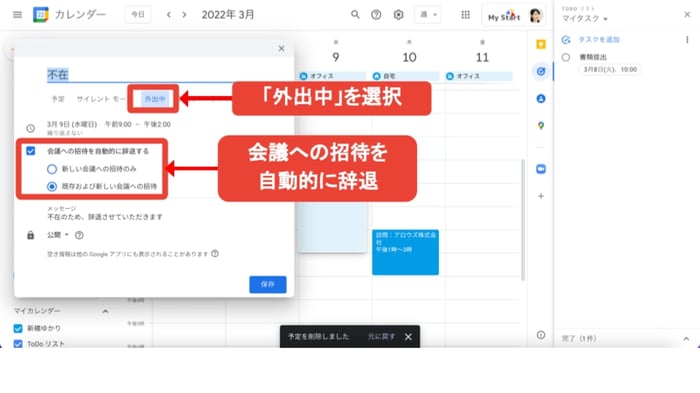
Task: Open the help question mark menu
Action: tap(376, 15)
